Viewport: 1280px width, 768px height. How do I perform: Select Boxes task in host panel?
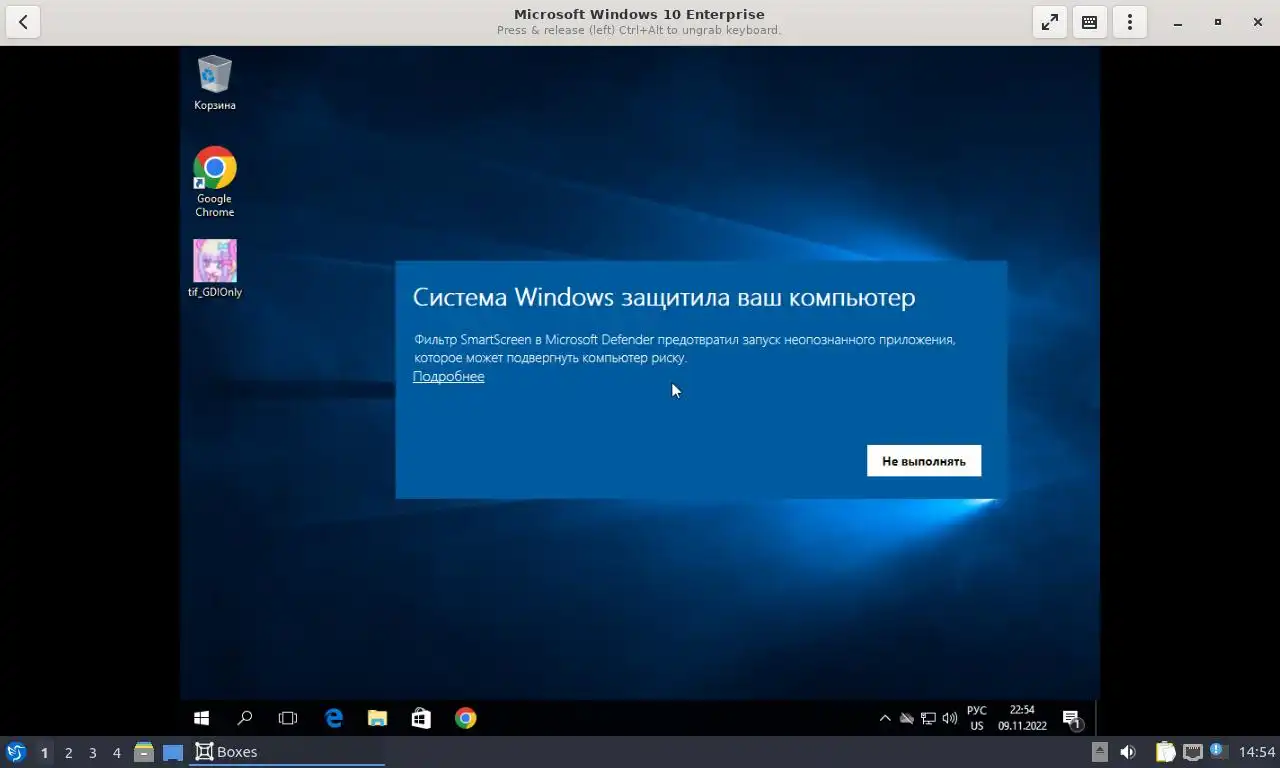pos(287,752)
